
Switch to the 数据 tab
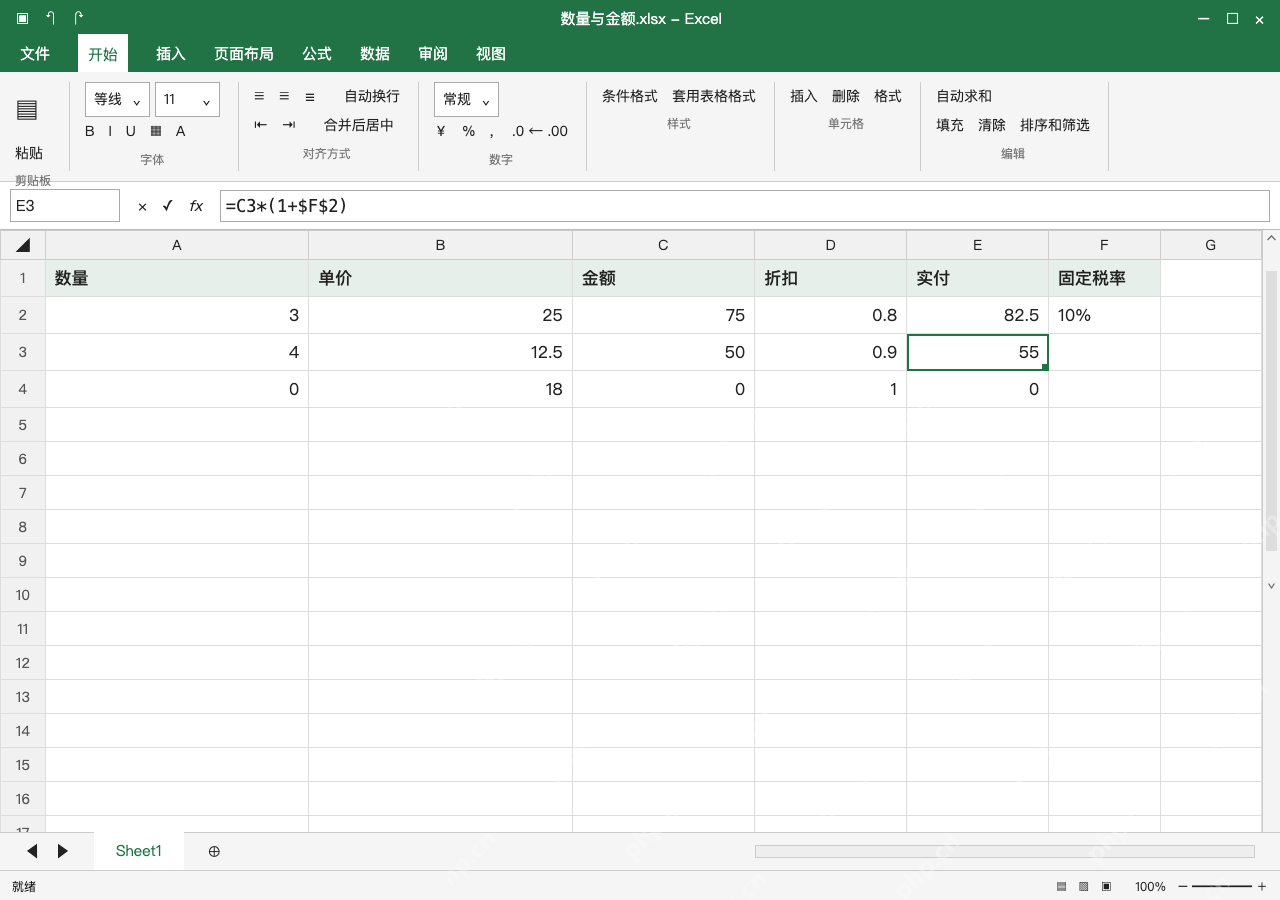[375, 54]
